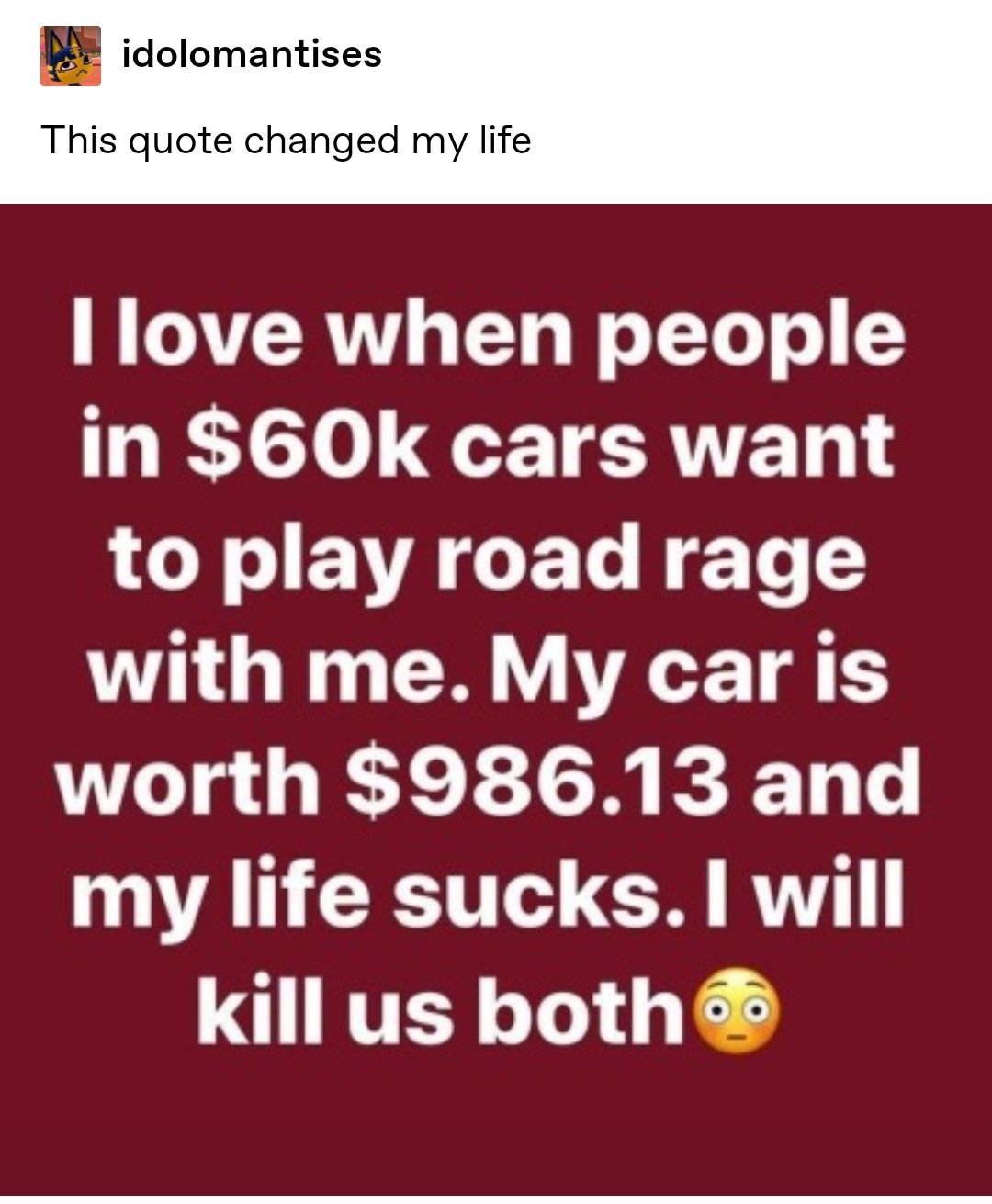The height and width of the screenshot is (1204, 992).
Task: Click the word "people" in the first line
Action: [x=752, y=338]
